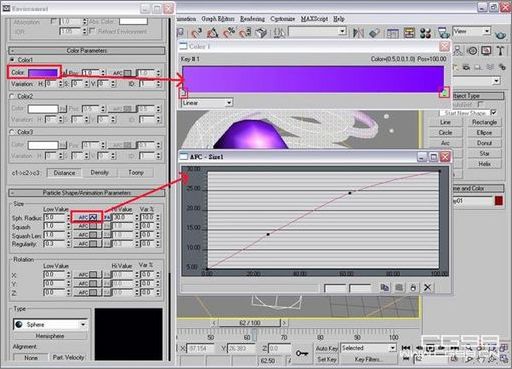
Task: Click the Mirror tool icon in toolbar
Action: pos(358,33)
